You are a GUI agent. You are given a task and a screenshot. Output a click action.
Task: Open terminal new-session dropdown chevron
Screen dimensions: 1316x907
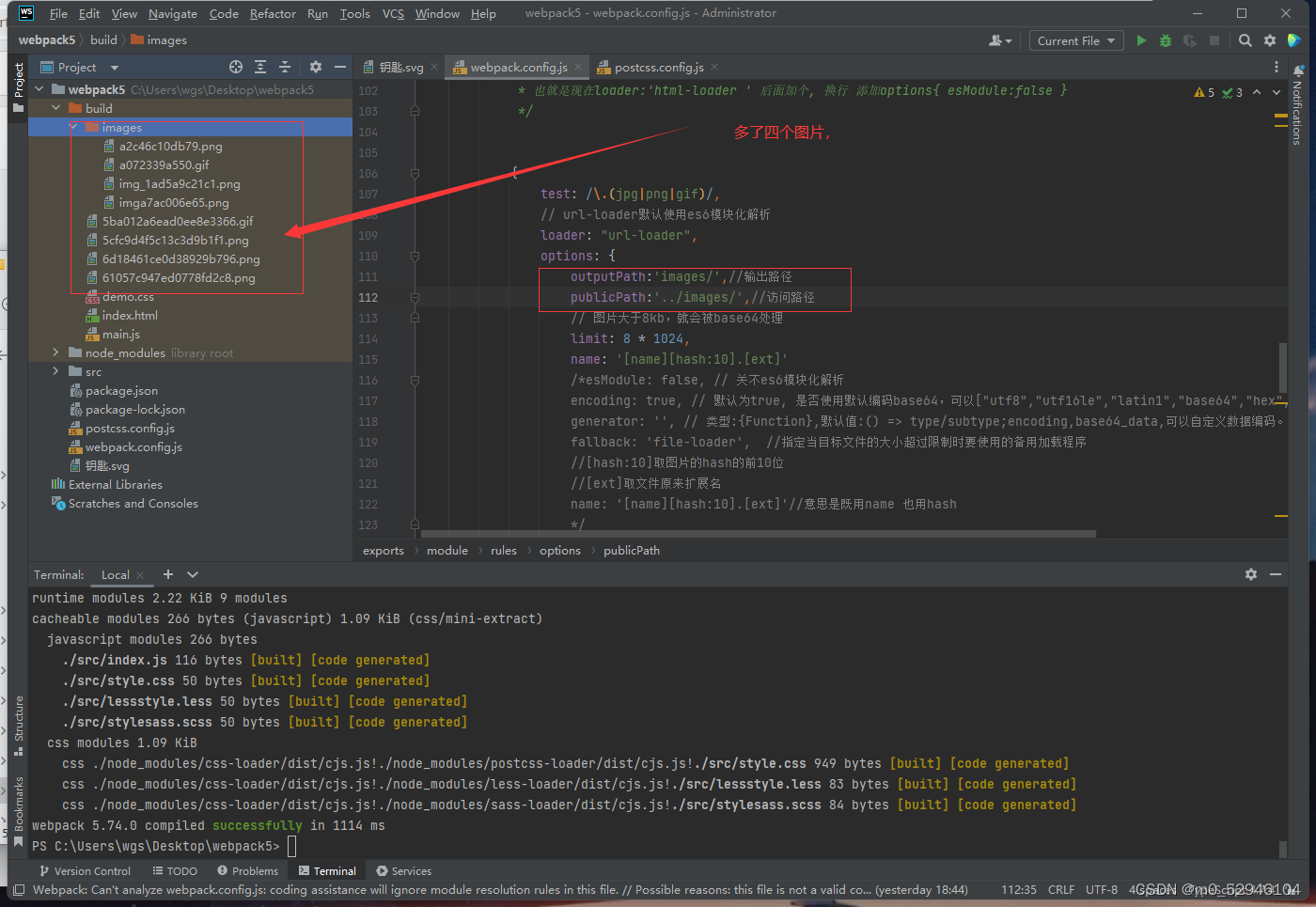tap(193, 574)
